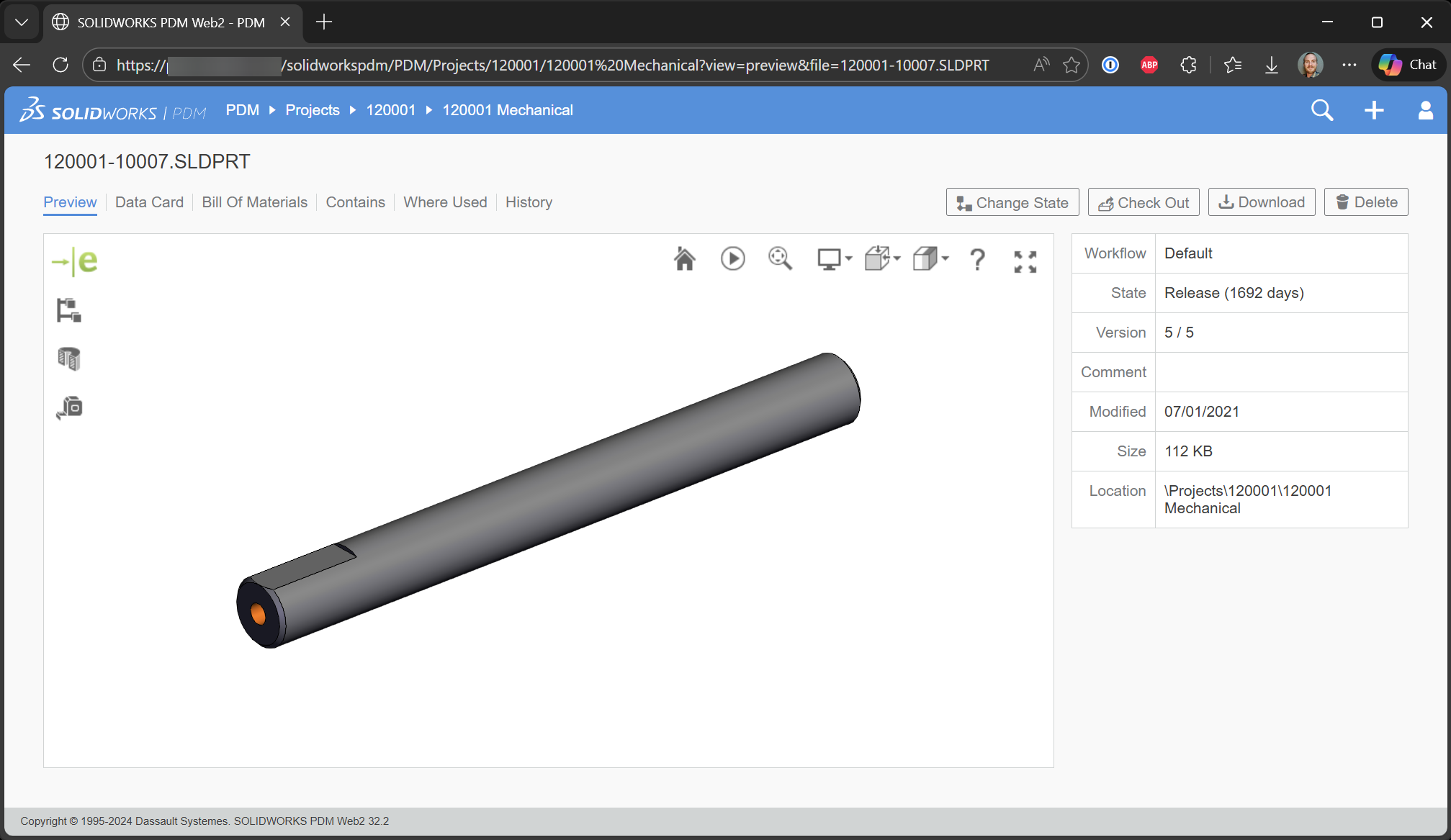Switch to the Data Card tab
Viewport: 1451px width, 840px height.
149,202
